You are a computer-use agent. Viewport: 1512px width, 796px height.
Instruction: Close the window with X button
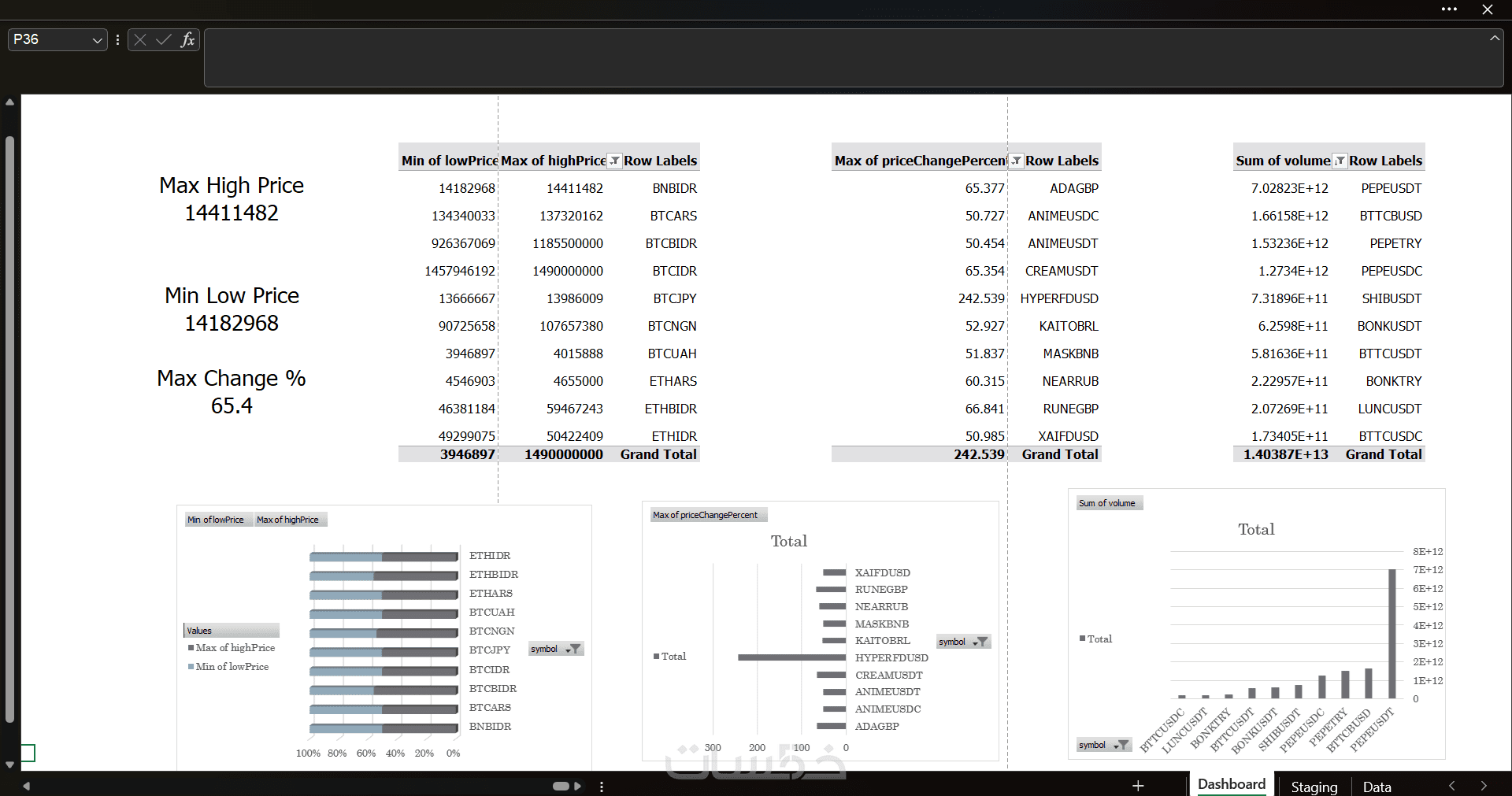[1487, 9]
